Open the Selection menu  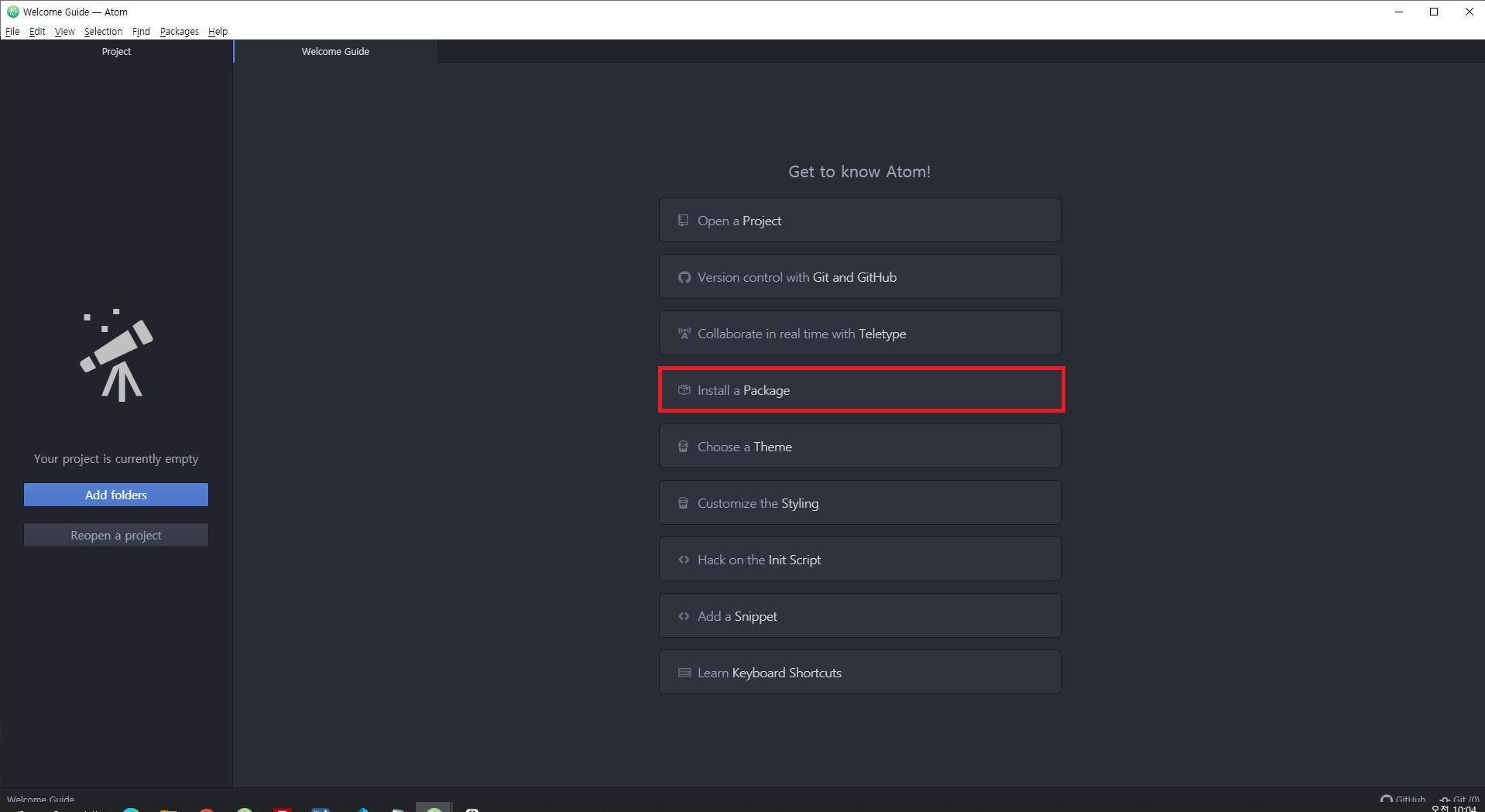click(x=103, y=32)
